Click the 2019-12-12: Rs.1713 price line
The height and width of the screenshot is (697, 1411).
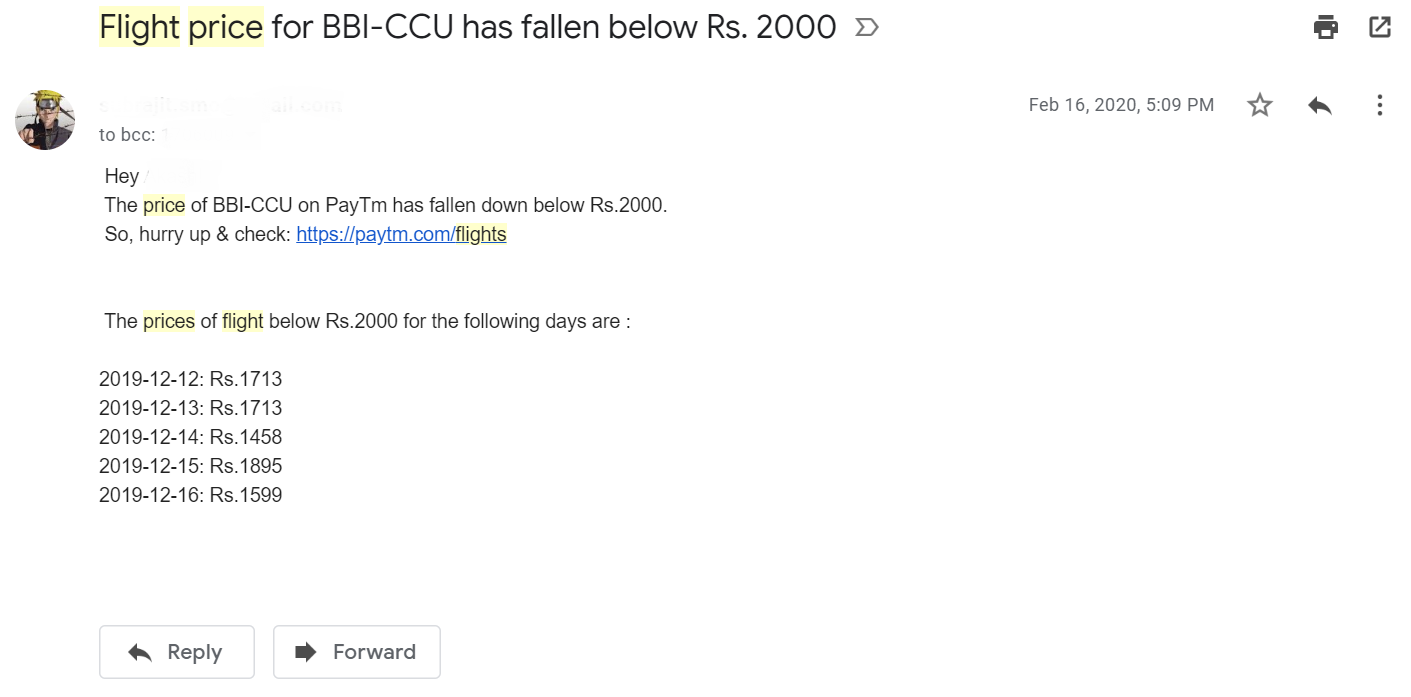point(191,379)
